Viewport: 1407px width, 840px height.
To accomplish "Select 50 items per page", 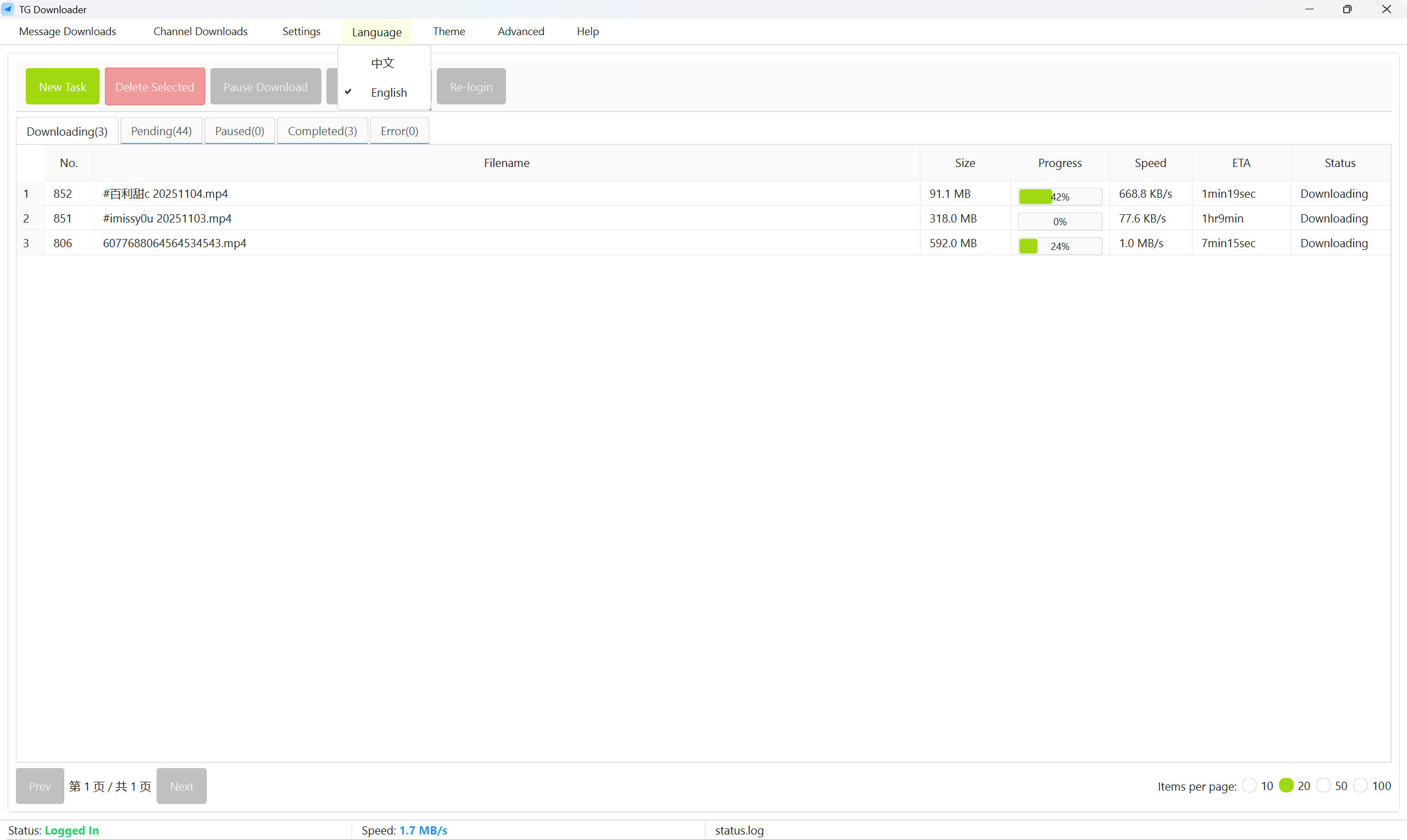I will [1323, 785].
